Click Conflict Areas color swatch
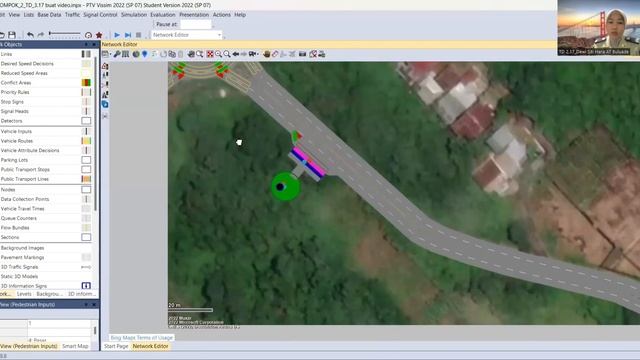640x360 pixels. (86, 82)
